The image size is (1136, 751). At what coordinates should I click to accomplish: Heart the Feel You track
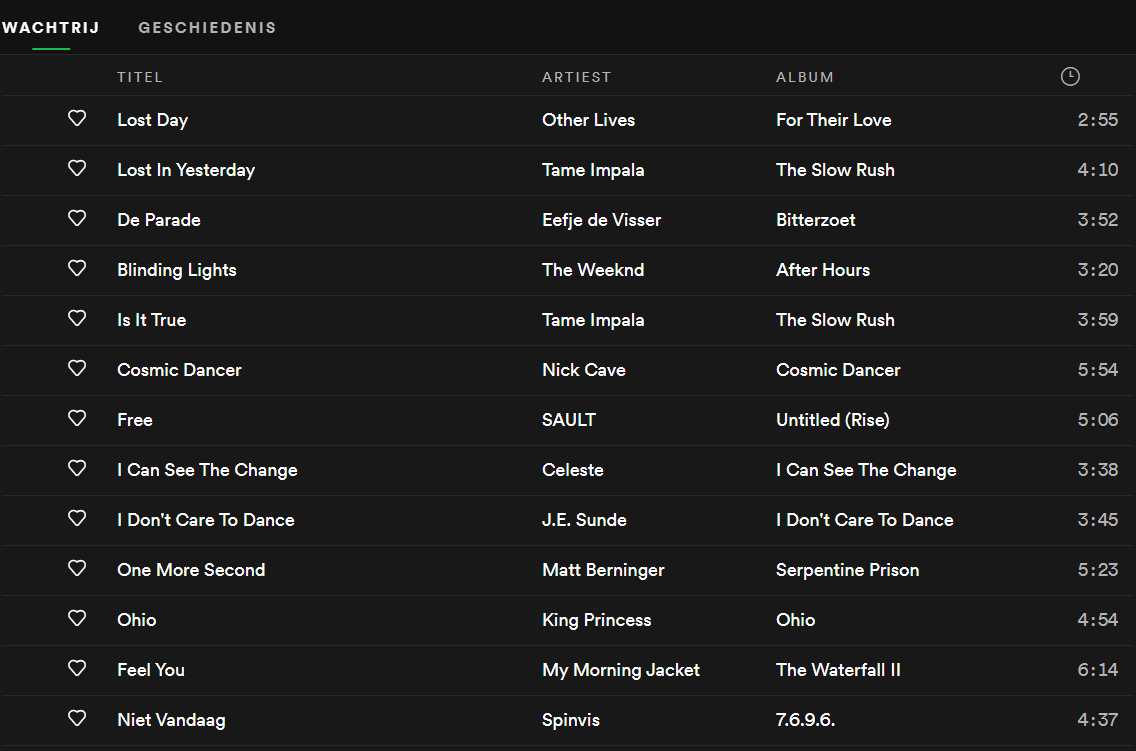[77, 668]
